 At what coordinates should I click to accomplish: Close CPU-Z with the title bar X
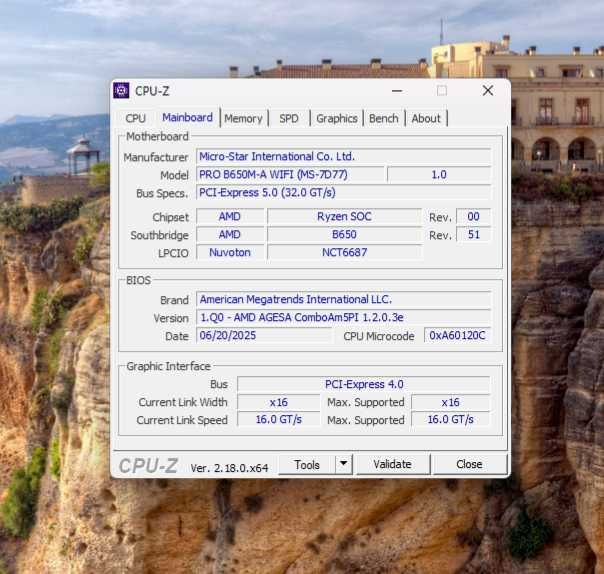[x=488, y=91]
